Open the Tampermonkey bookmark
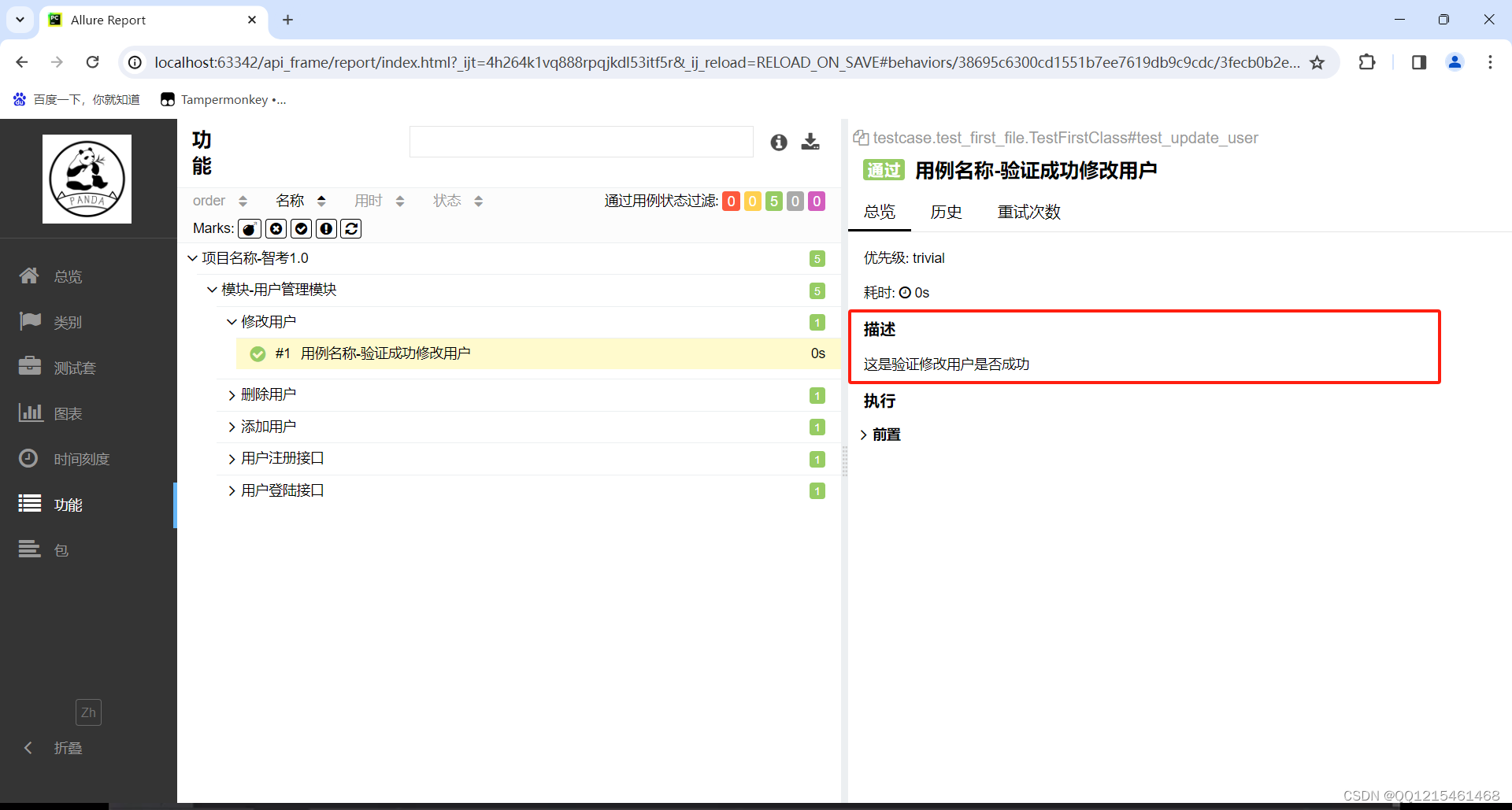The width and height of the screenshot is (1512, 810). (x=224, y=100)
